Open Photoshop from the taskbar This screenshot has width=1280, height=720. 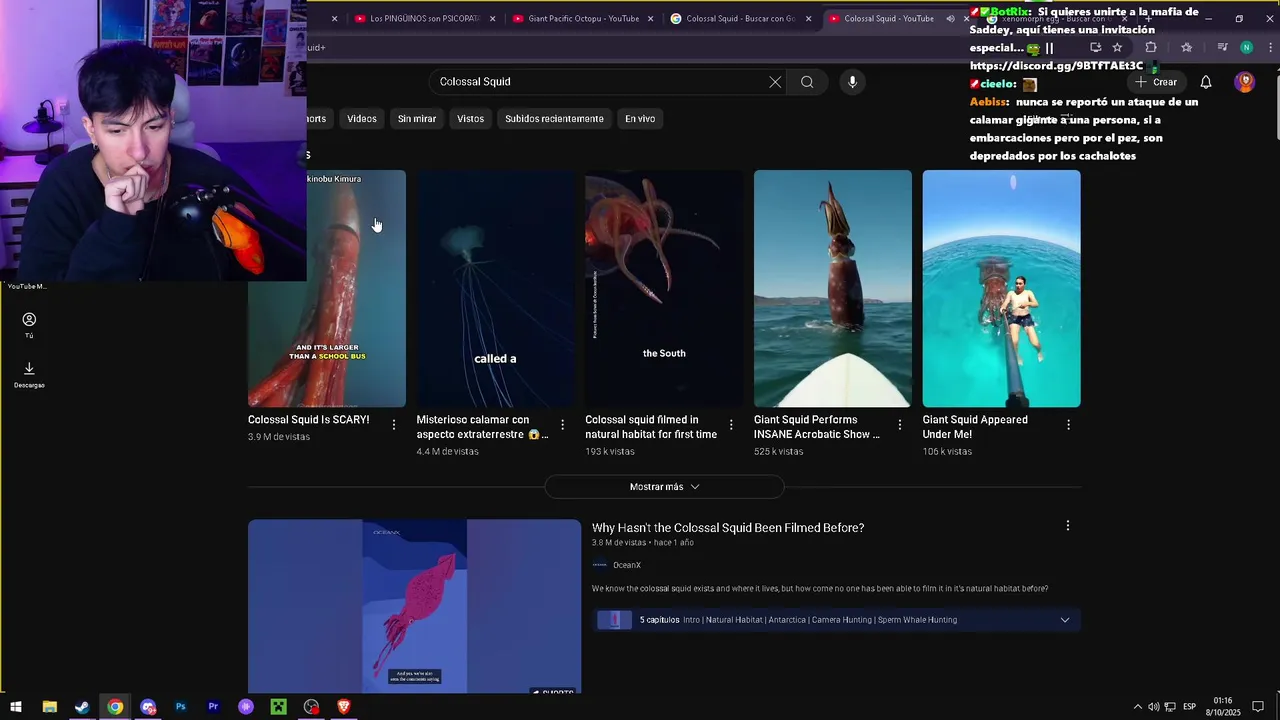coord(180,707)
